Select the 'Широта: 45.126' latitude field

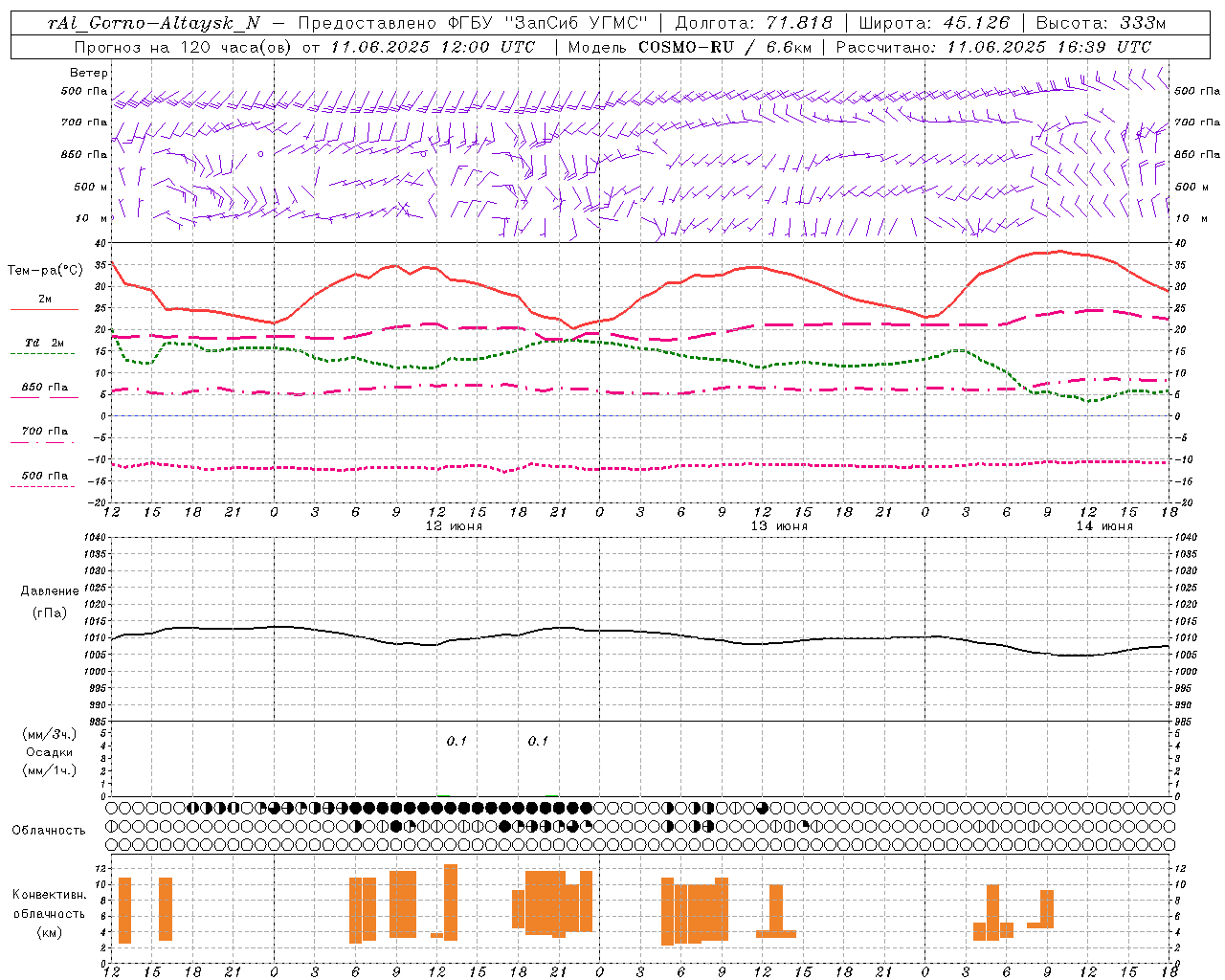[934, 24]
